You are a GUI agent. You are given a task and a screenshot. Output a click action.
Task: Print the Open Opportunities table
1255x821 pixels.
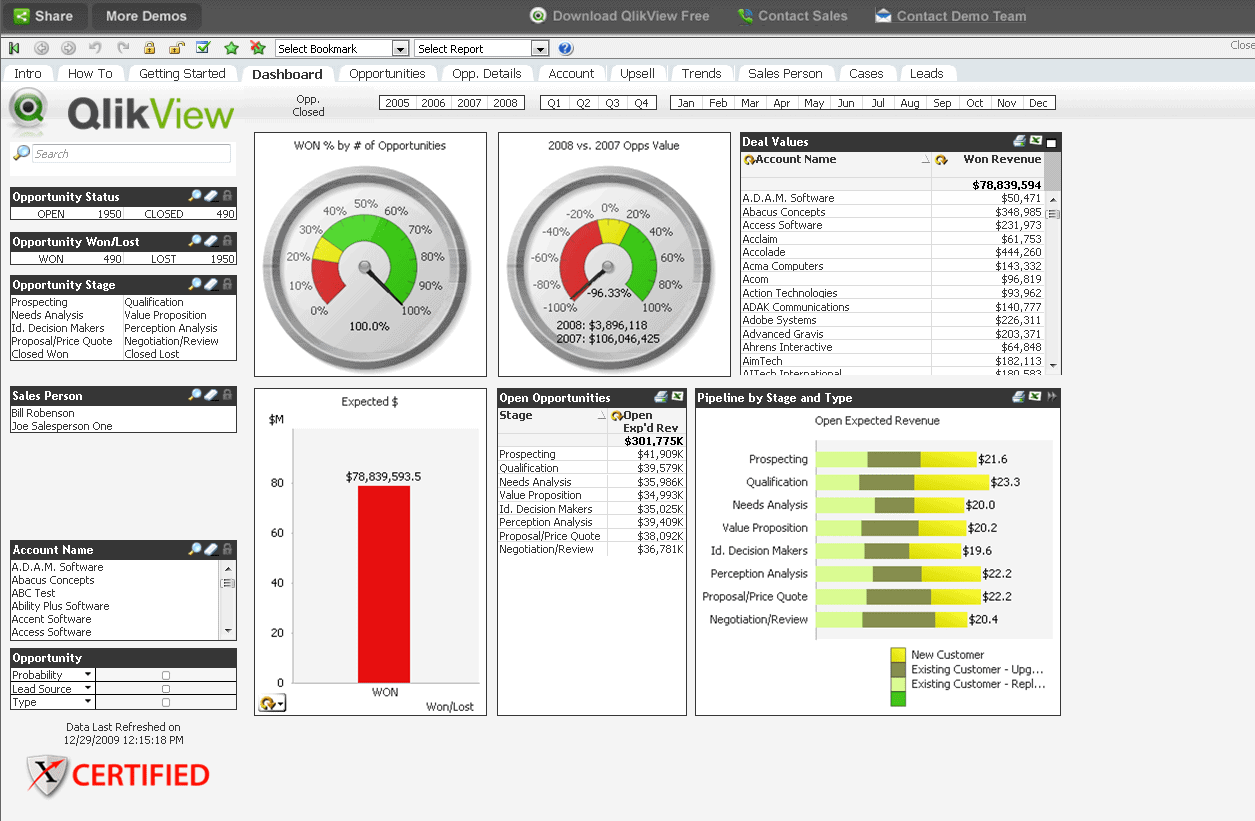pos(661,398)
